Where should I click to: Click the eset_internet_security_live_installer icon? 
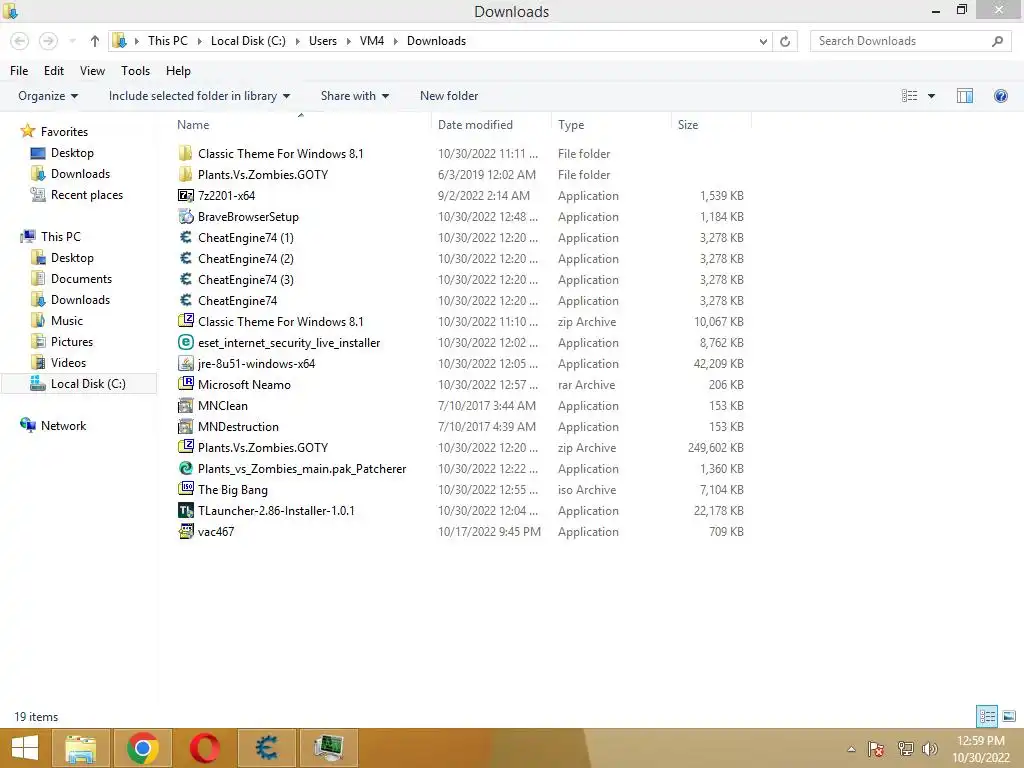[185, 342]
